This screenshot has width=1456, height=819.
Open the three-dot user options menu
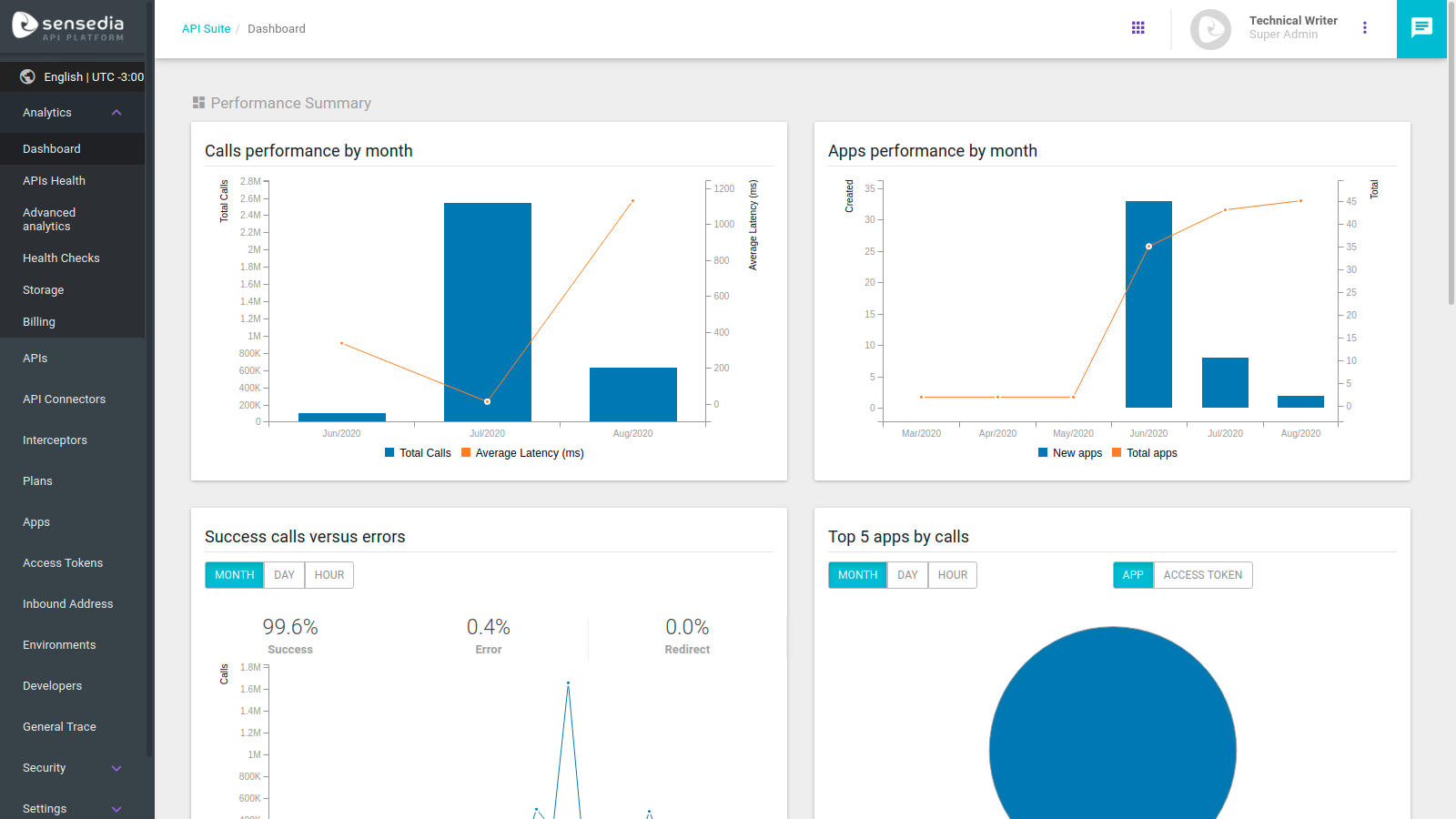click(1364, 28)
